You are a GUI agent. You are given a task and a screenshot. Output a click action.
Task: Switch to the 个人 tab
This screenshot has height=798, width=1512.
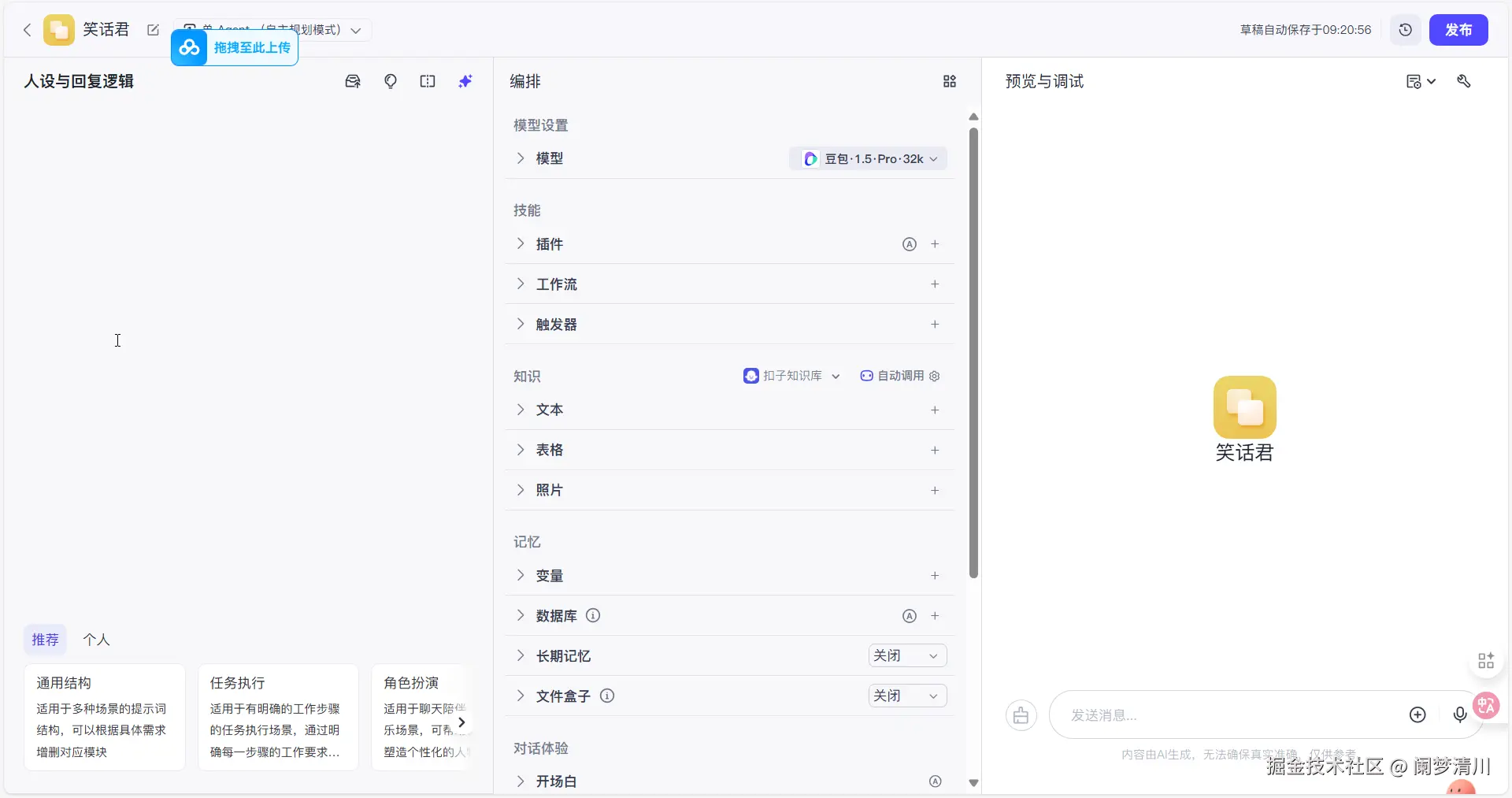(x=96, y=640)
